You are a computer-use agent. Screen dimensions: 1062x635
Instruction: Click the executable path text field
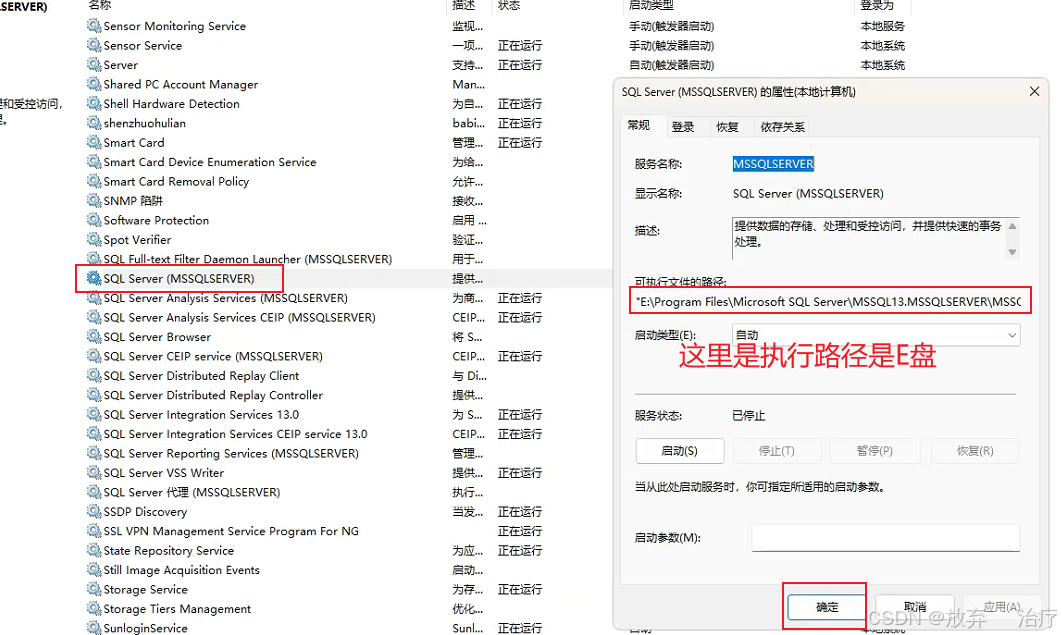tap(830, 301)
